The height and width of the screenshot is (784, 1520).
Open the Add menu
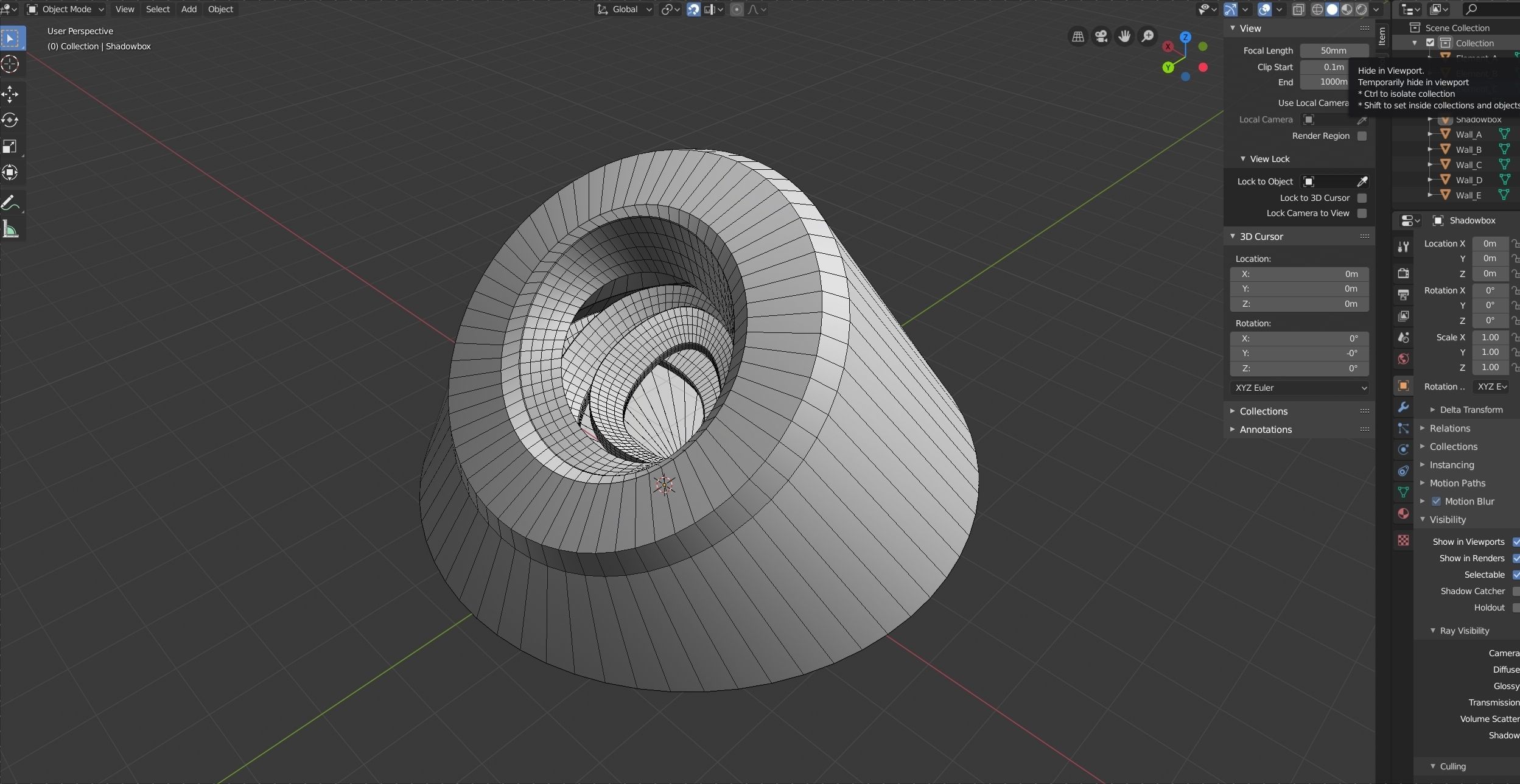click(189, 9)
